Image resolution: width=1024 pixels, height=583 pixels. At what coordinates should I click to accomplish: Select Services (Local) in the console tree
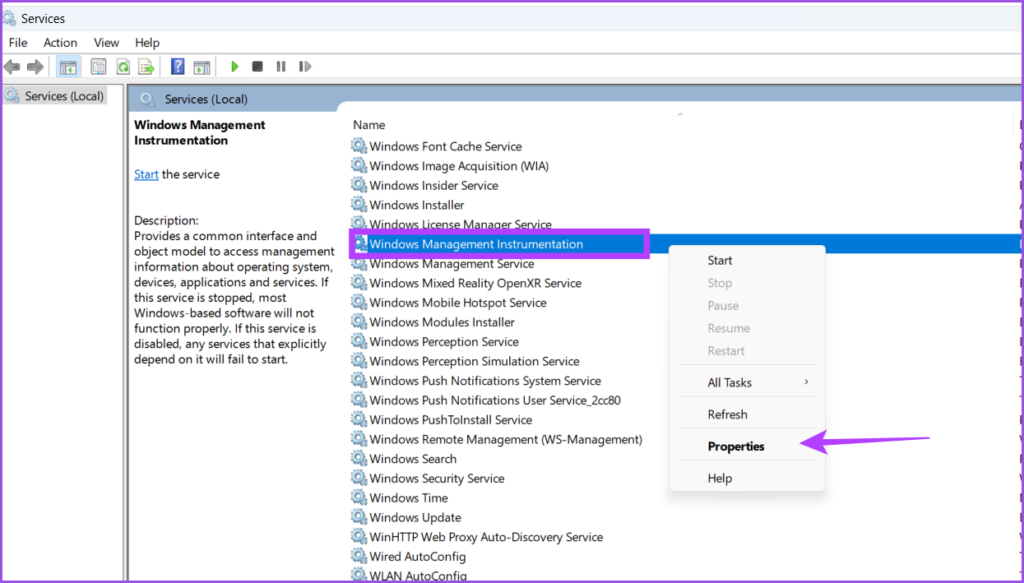64,96
